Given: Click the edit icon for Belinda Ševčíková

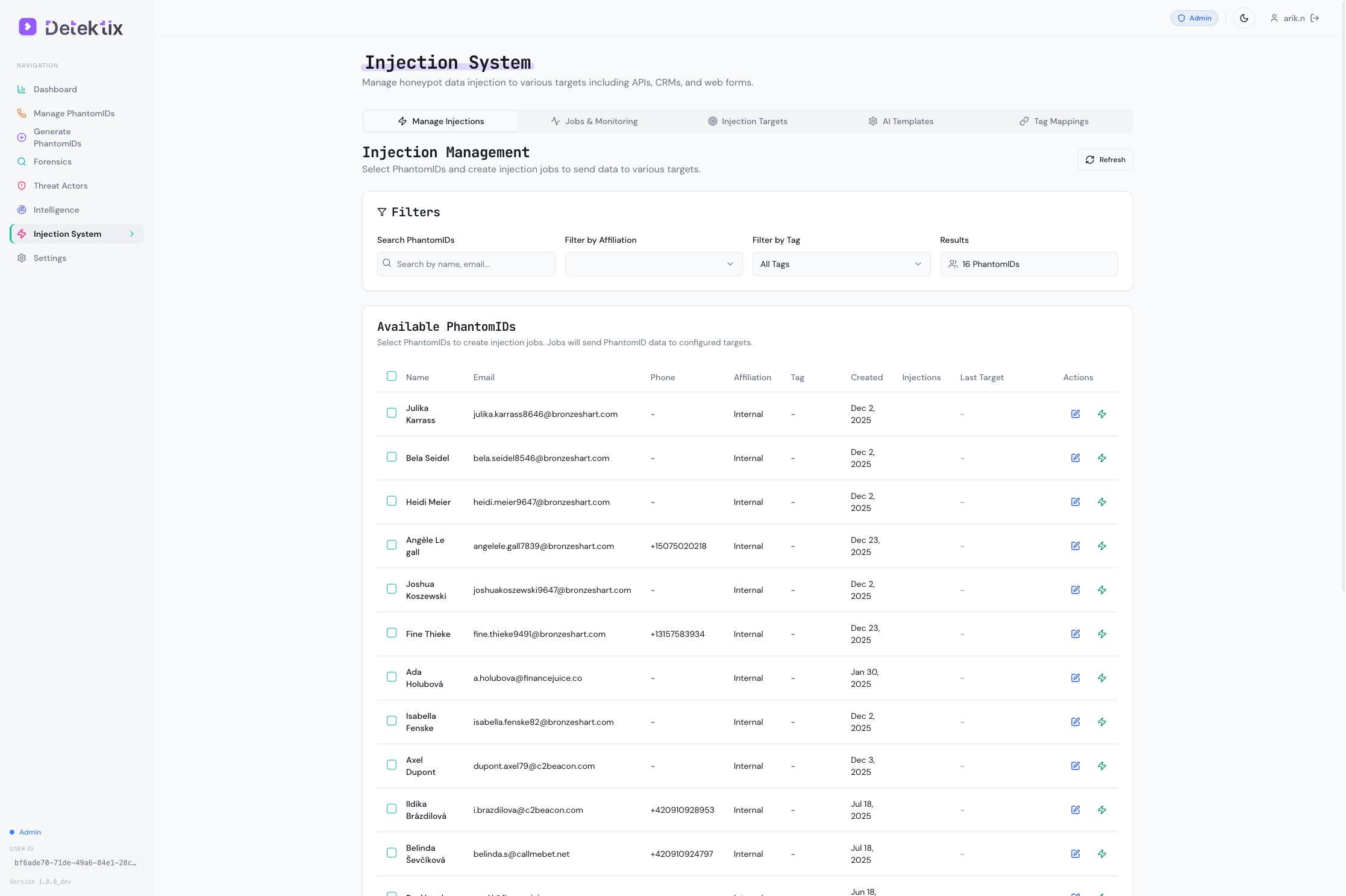Looking at the screenshot, I should pos(1075,854).
